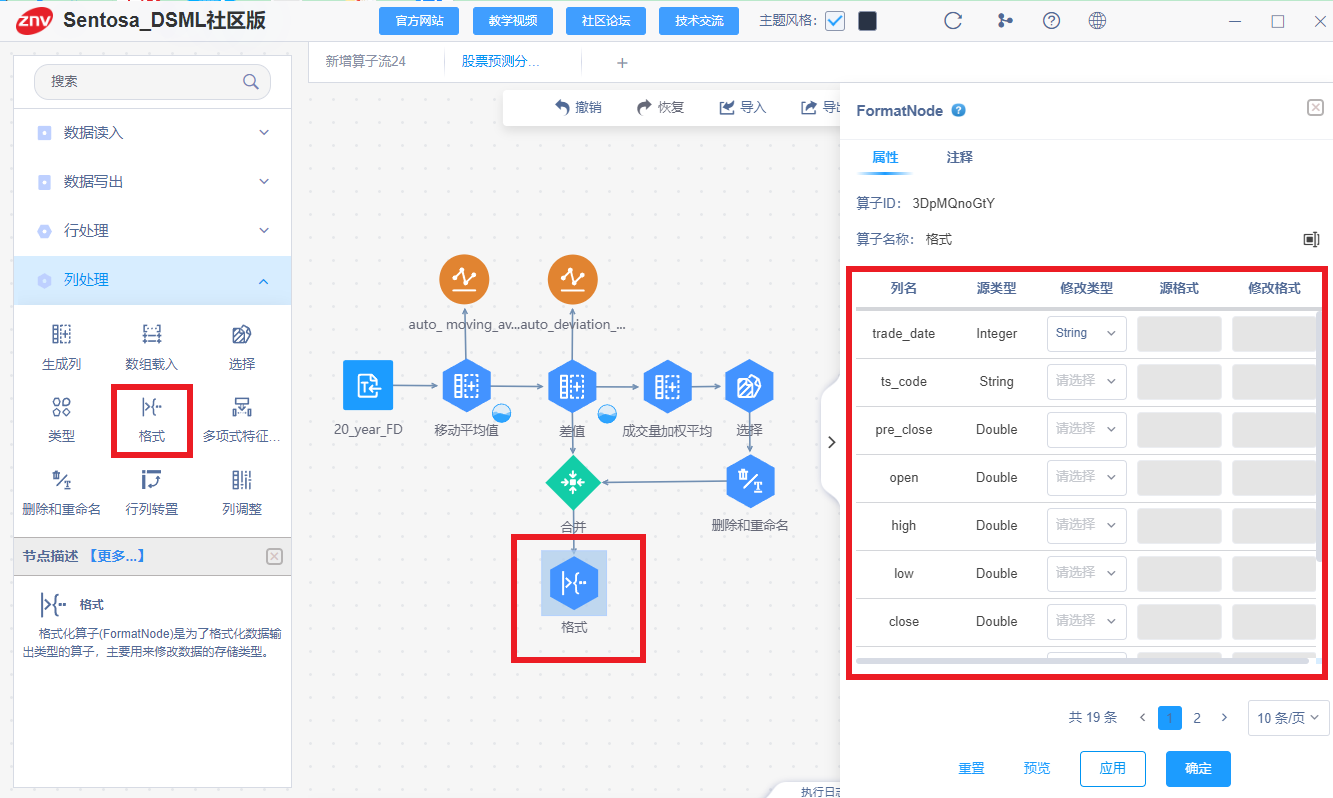This screenshot has height=798, width=1333.
Task: Open the 教学视频 button
Action: coord(513,21)
